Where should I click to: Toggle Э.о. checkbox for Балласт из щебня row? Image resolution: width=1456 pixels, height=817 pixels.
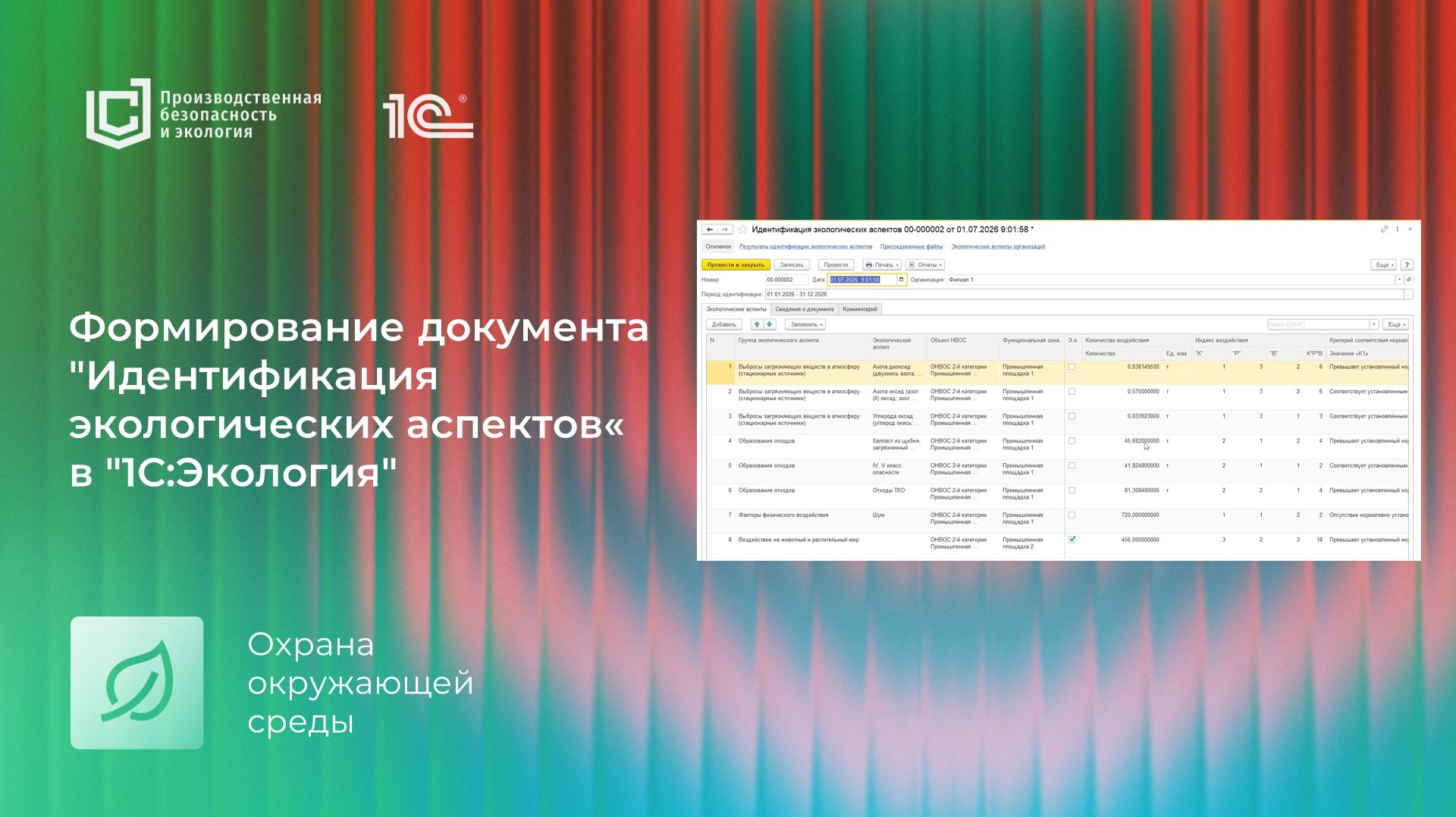point(1072,441)
